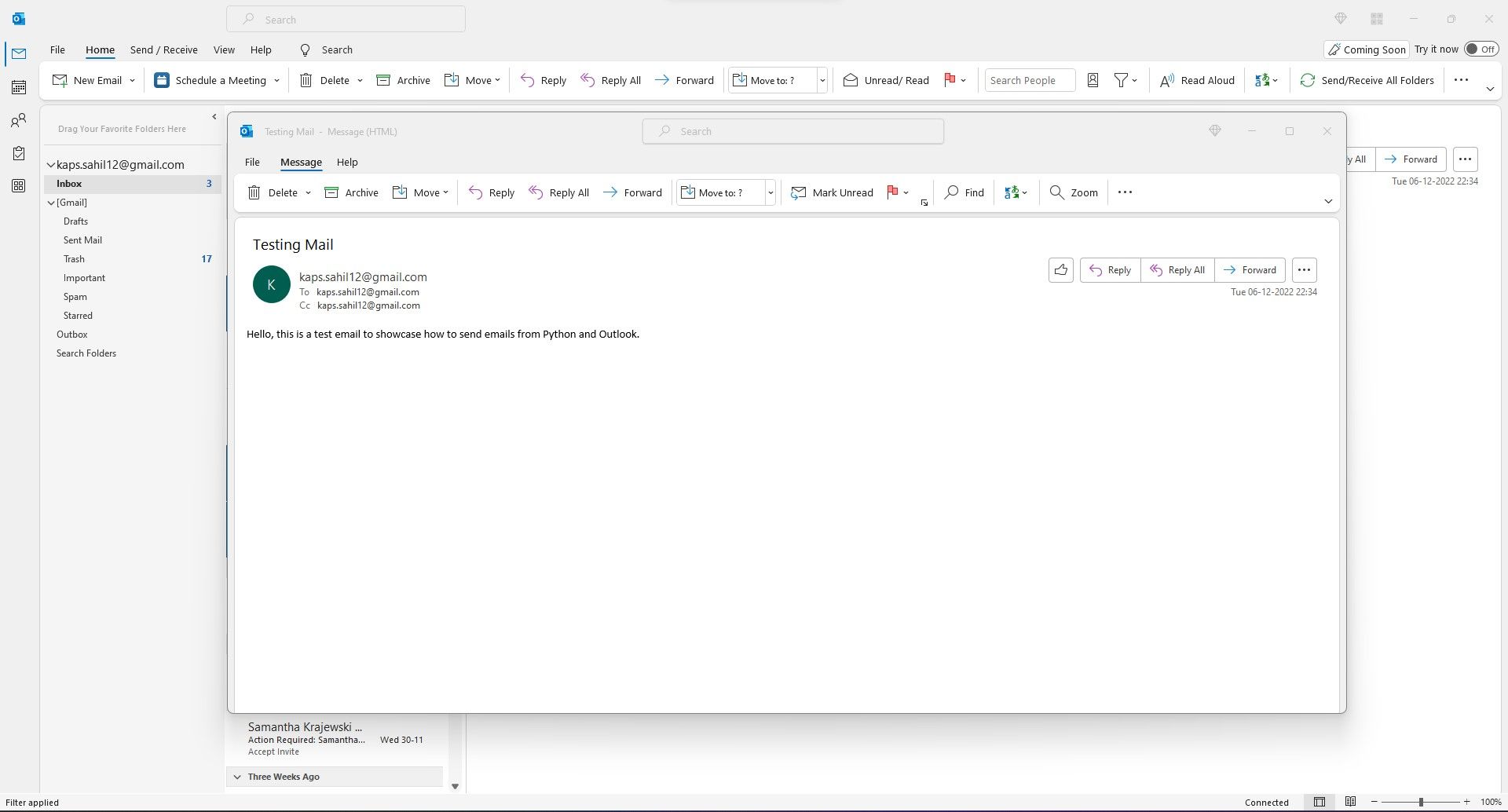The height and width of the screenshot is (812, 1508).
Task: Open the People view from the sidebar
Action: tap(19, 119)
